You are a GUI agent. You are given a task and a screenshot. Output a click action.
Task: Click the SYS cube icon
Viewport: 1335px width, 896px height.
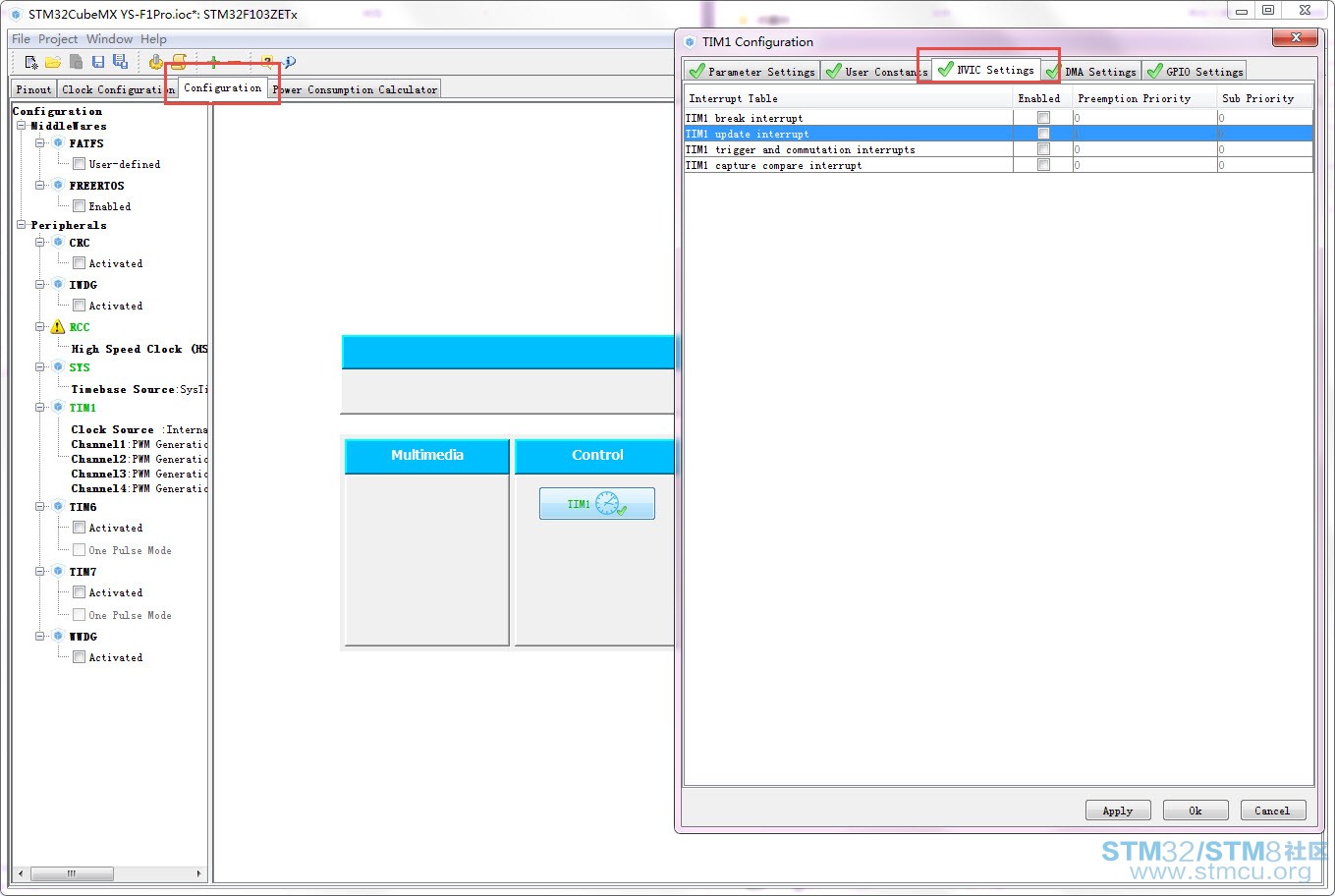click(58, 367)
